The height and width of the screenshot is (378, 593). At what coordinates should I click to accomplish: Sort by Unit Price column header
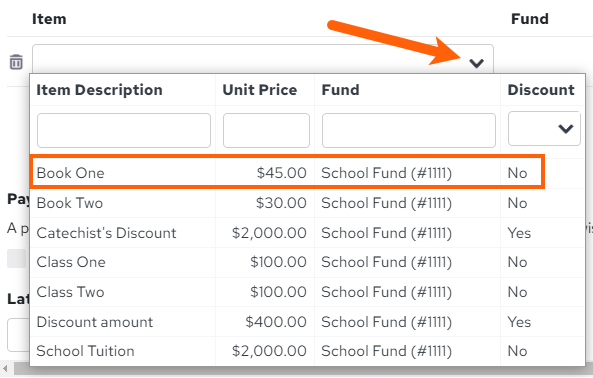coord(260,90)
